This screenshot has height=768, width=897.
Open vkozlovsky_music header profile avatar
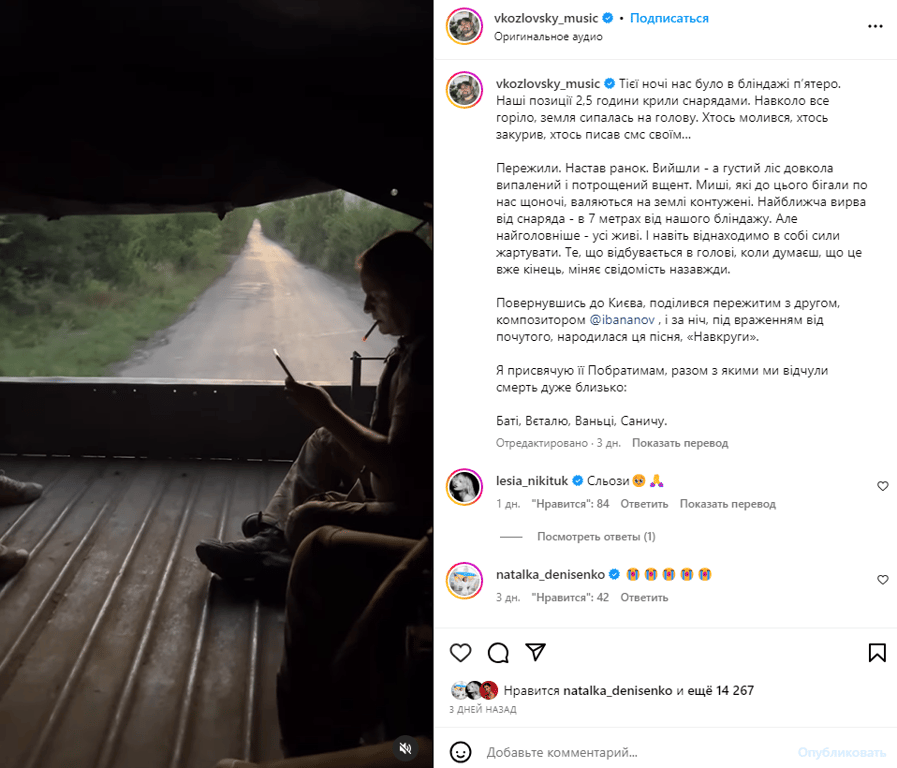[x=465, y=26]
